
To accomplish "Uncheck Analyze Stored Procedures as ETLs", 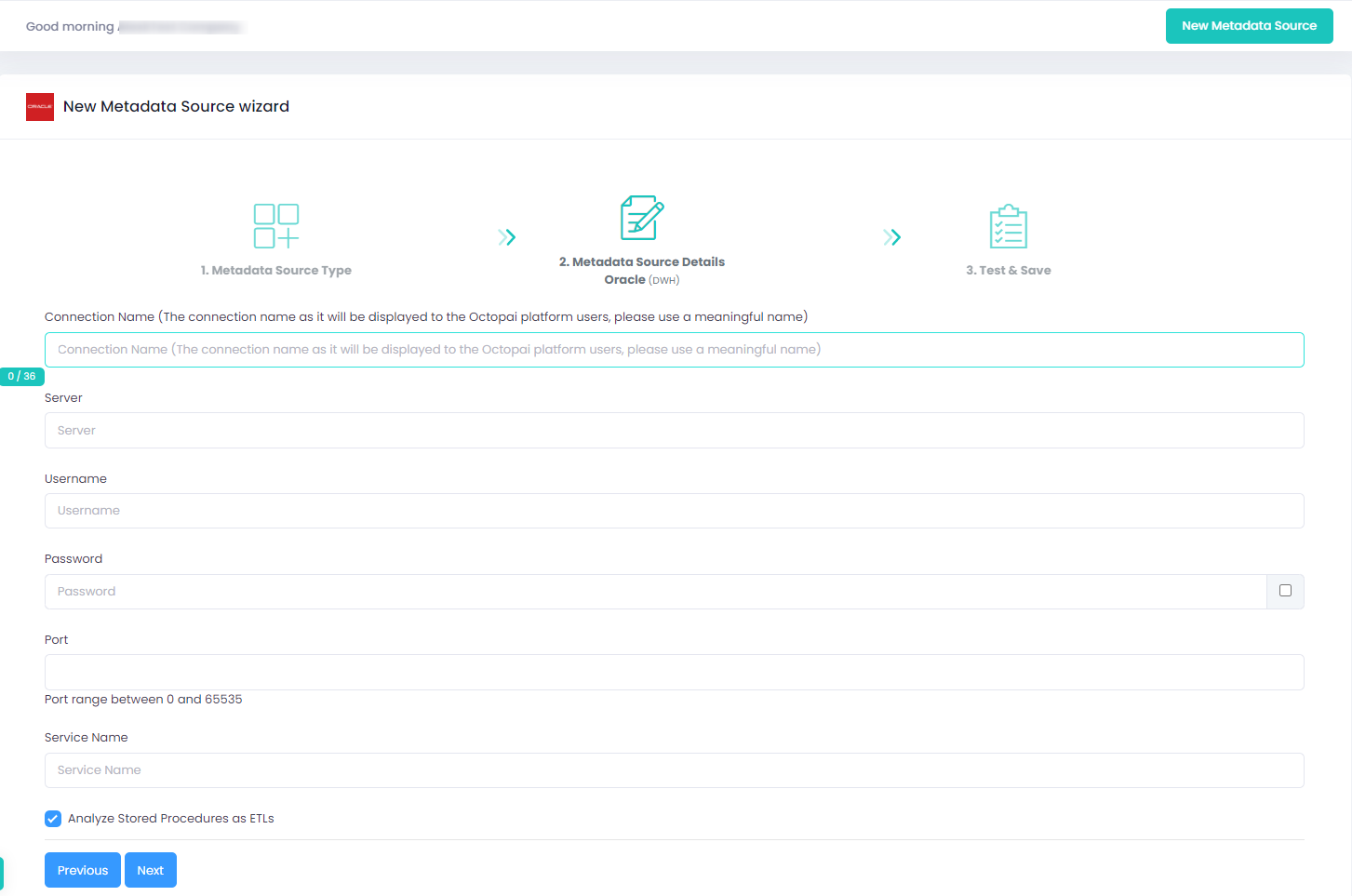I will pyautogui.click(x=53, y=818).
